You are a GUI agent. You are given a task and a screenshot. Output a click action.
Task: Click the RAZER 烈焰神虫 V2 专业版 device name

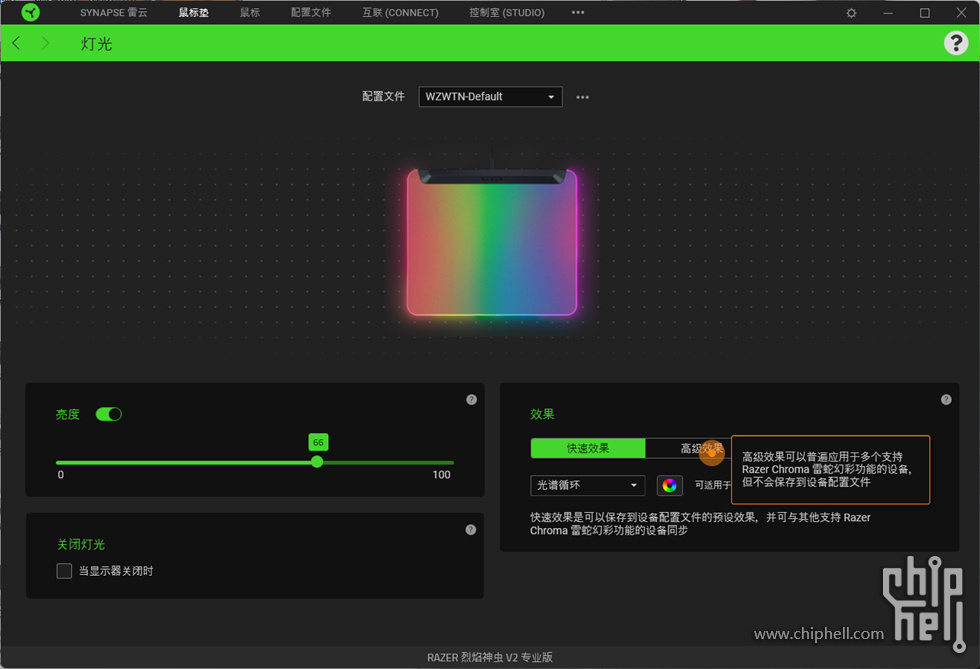(490, 657)
